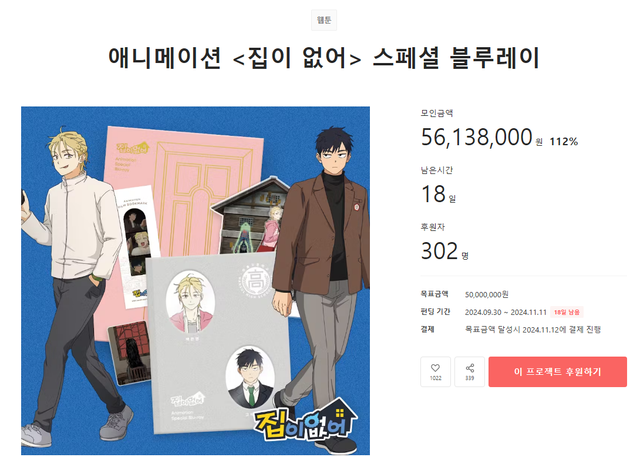The width and height of the screenshot is (640, 456).
Task: Open the project title 애니메이션 집이 없어 스페셜 블루레이
Action: coord(324,58)
